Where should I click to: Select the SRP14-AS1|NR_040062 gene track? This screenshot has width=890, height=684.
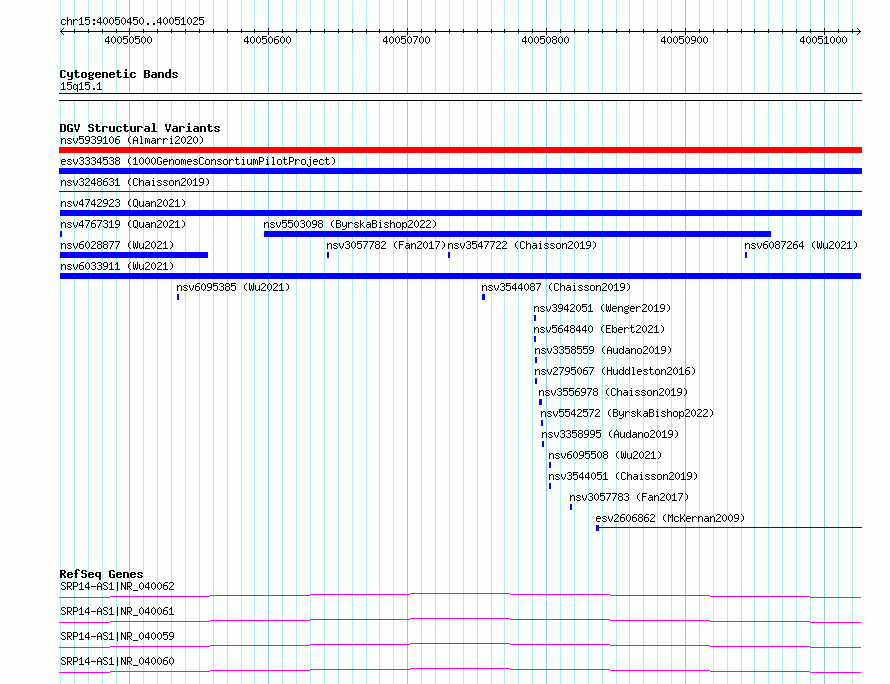(460, 596)
